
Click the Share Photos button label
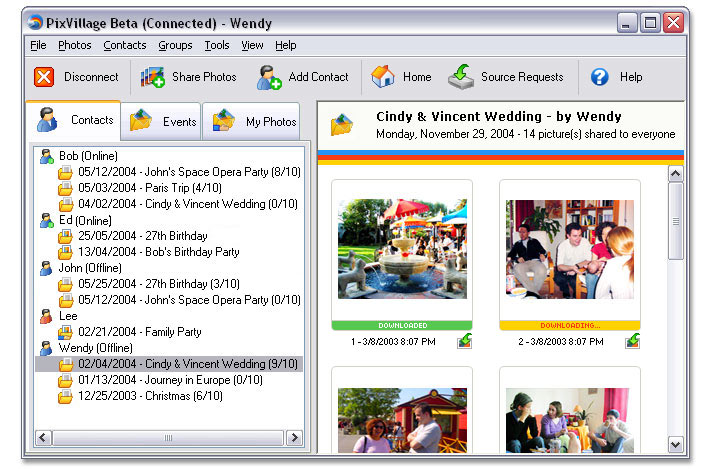coord(204,77)
